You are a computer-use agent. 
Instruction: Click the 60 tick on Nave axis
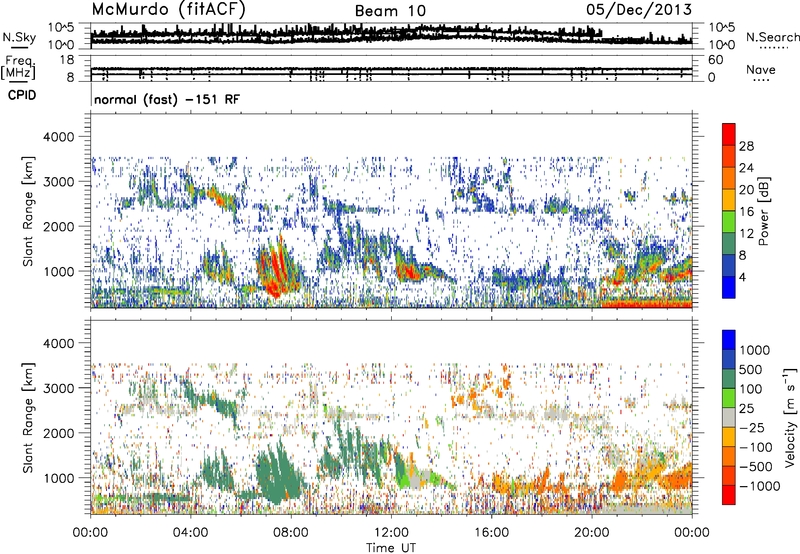click(x=715, y=60)
